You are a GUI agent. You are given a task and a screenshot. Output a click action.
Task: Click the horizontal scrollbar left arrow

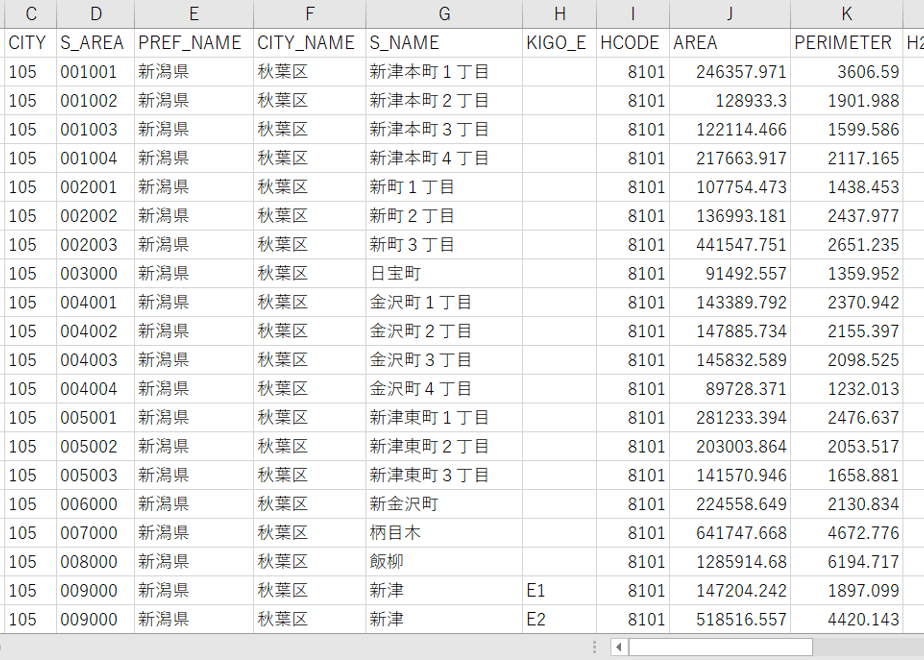coord(619,647)
